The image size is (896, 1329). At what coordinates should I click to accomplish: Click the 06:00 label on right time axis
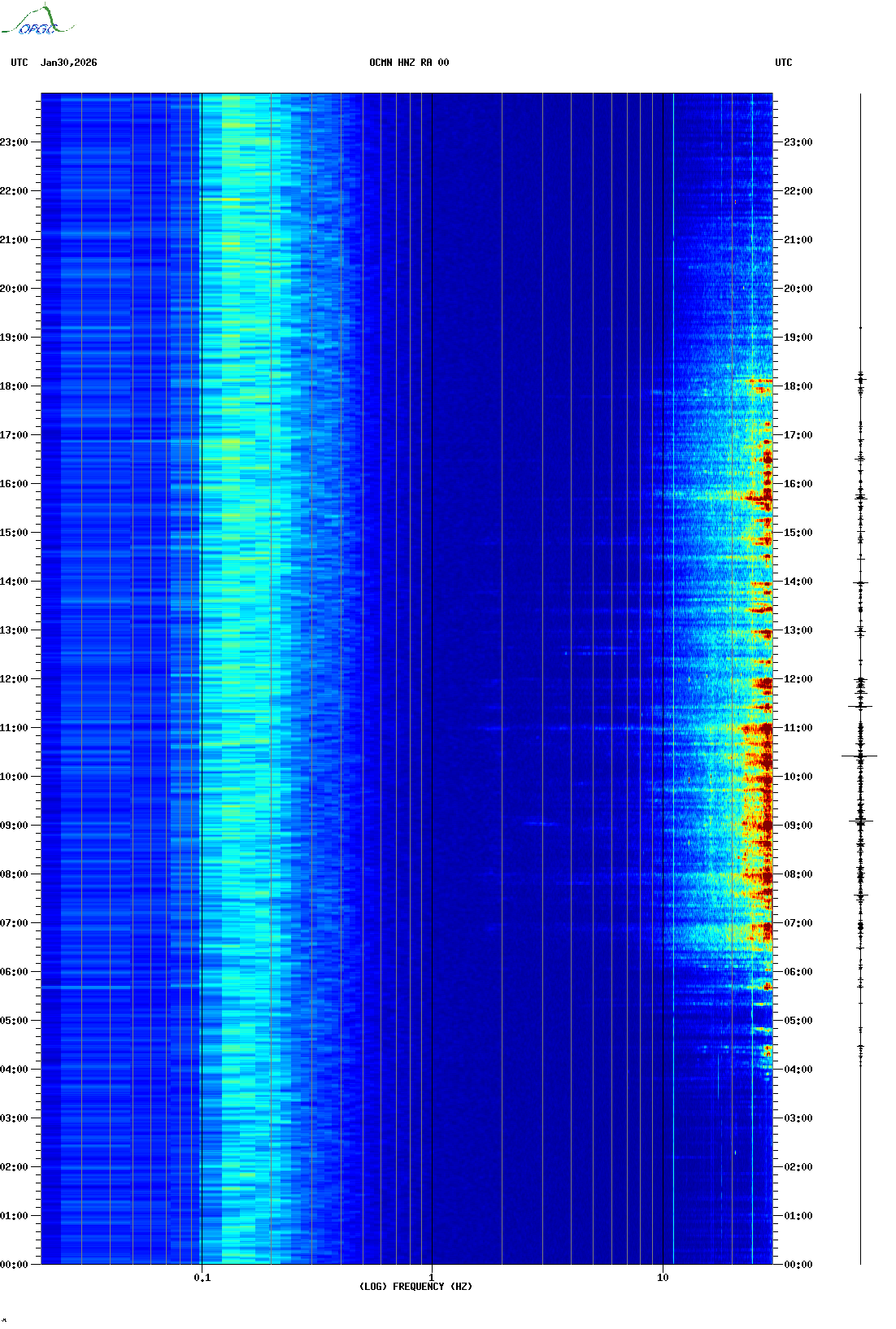(x=798, y=972)
